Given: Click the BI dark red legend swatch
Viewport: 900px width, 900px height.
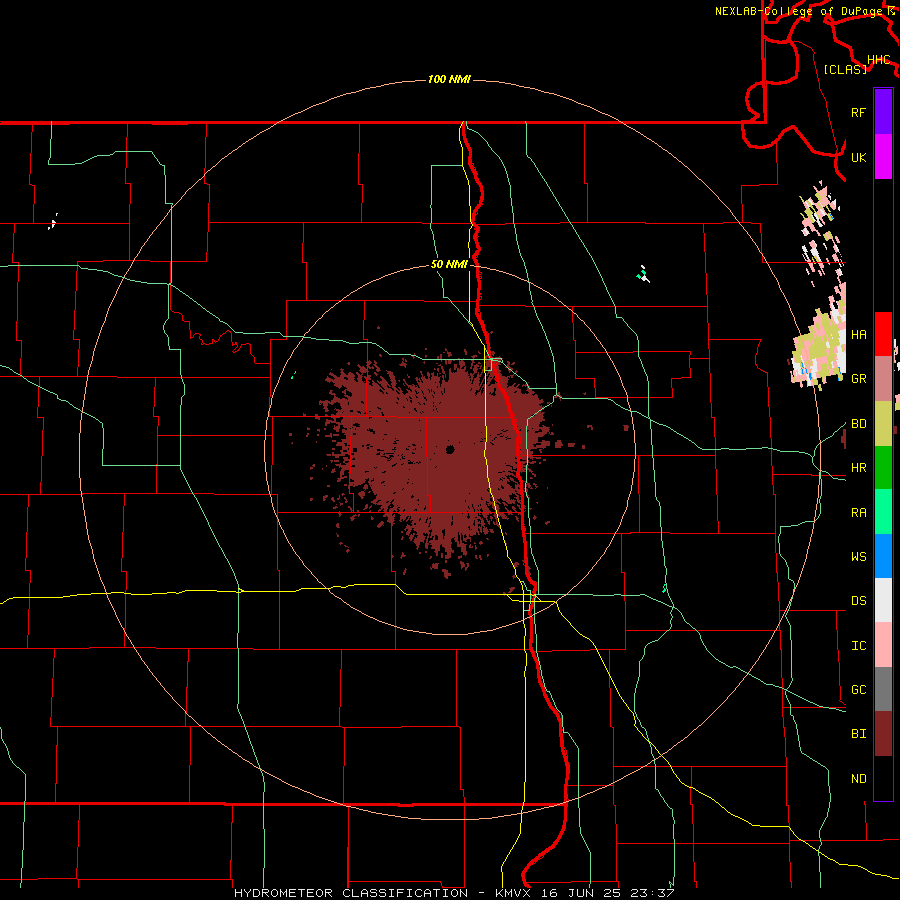Looking at the screenshot, I should (x=883, y=734).
